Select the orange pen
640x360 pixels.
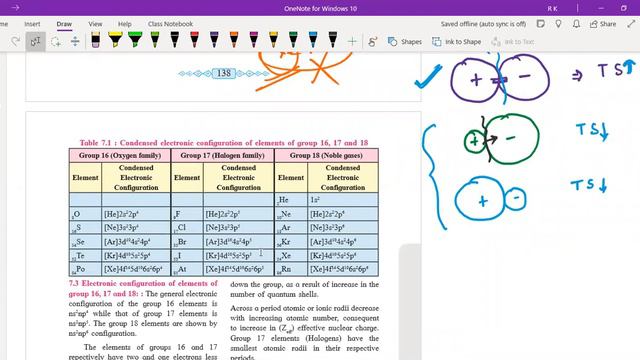click(x=234, y=40)
